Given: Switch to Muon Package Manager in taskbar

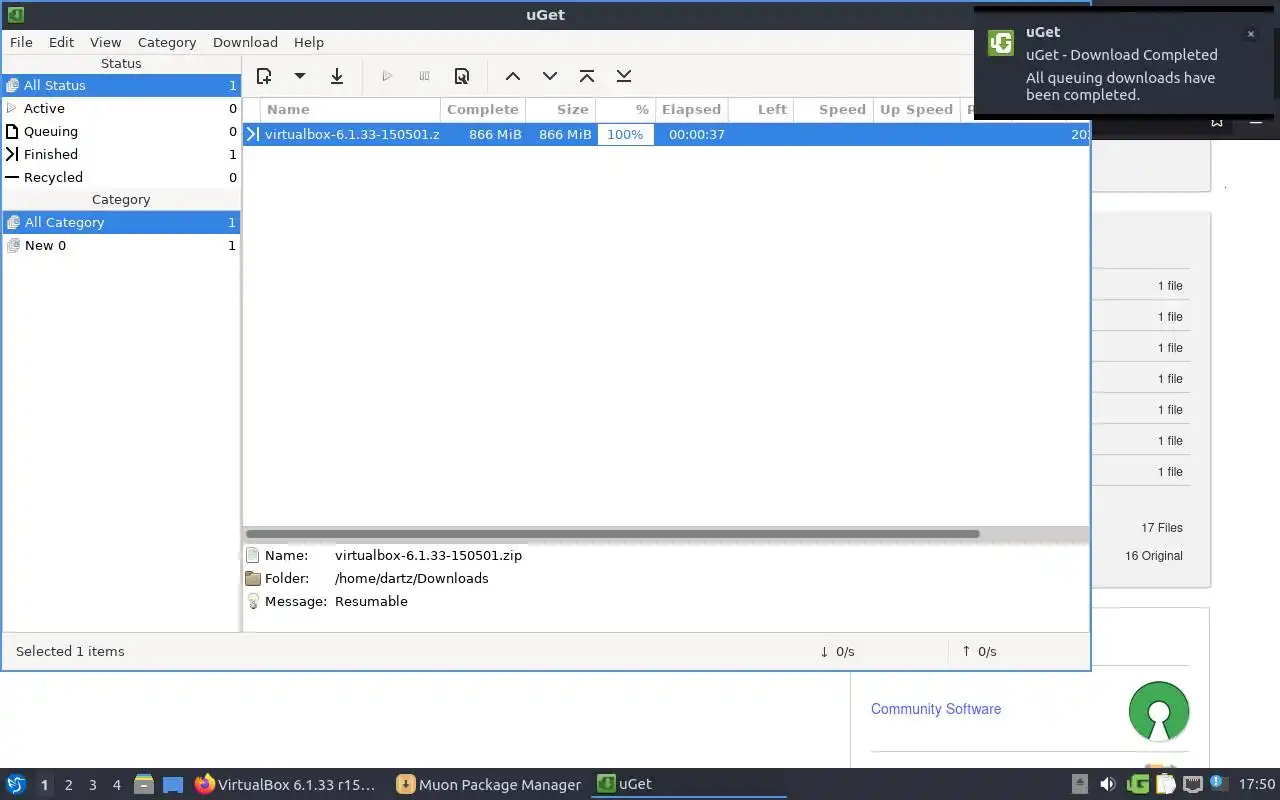Looking at the screenshot, I should [488, 784].
